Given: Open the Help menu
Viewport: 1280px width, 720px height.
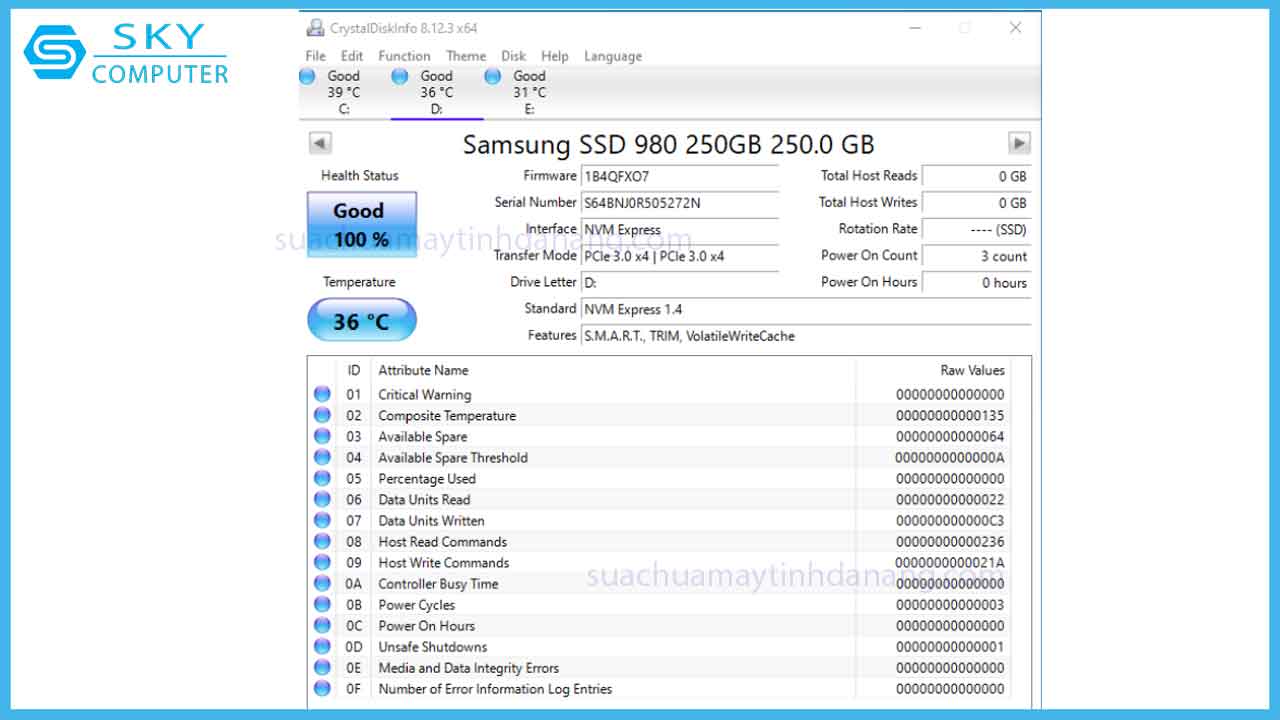Looking at the screenshot, I should [x=555, y=56].
